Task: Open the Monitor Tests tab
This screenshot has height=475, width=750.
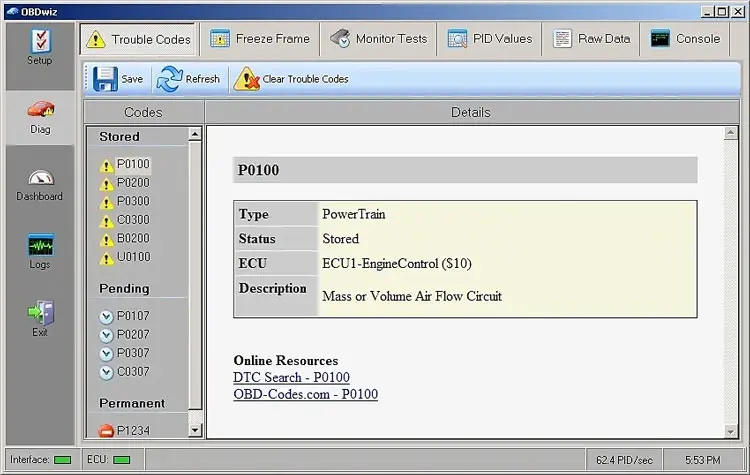Action: pos(378,39)
